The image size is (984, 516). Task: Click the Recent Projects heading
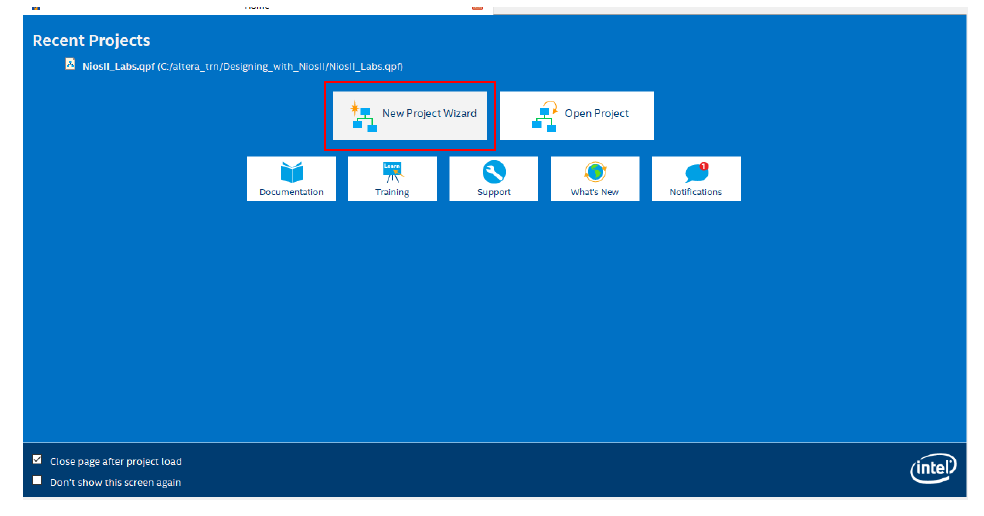point(92,41)
